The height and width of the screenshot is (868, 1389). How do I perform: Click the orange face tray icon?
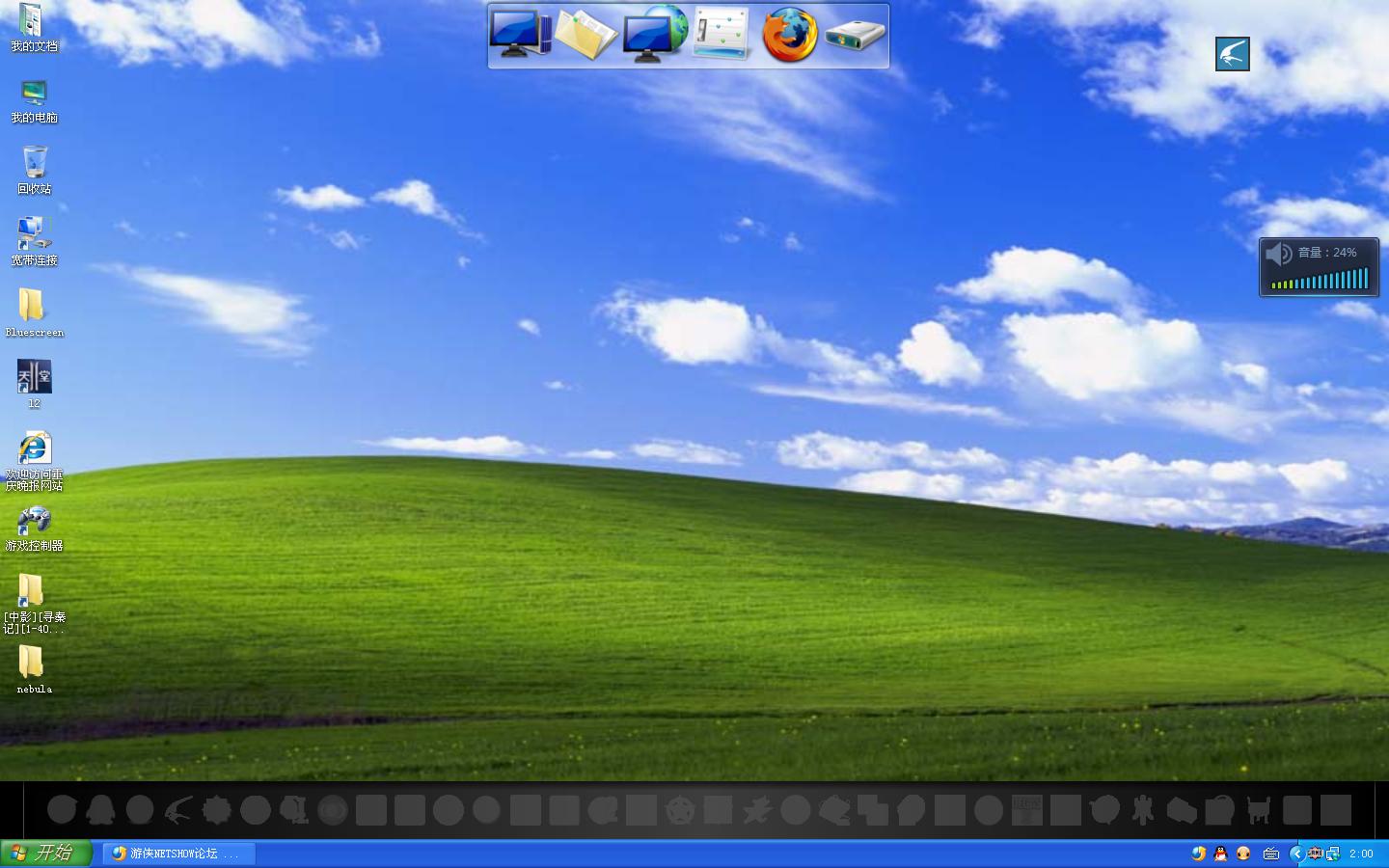1243,854
